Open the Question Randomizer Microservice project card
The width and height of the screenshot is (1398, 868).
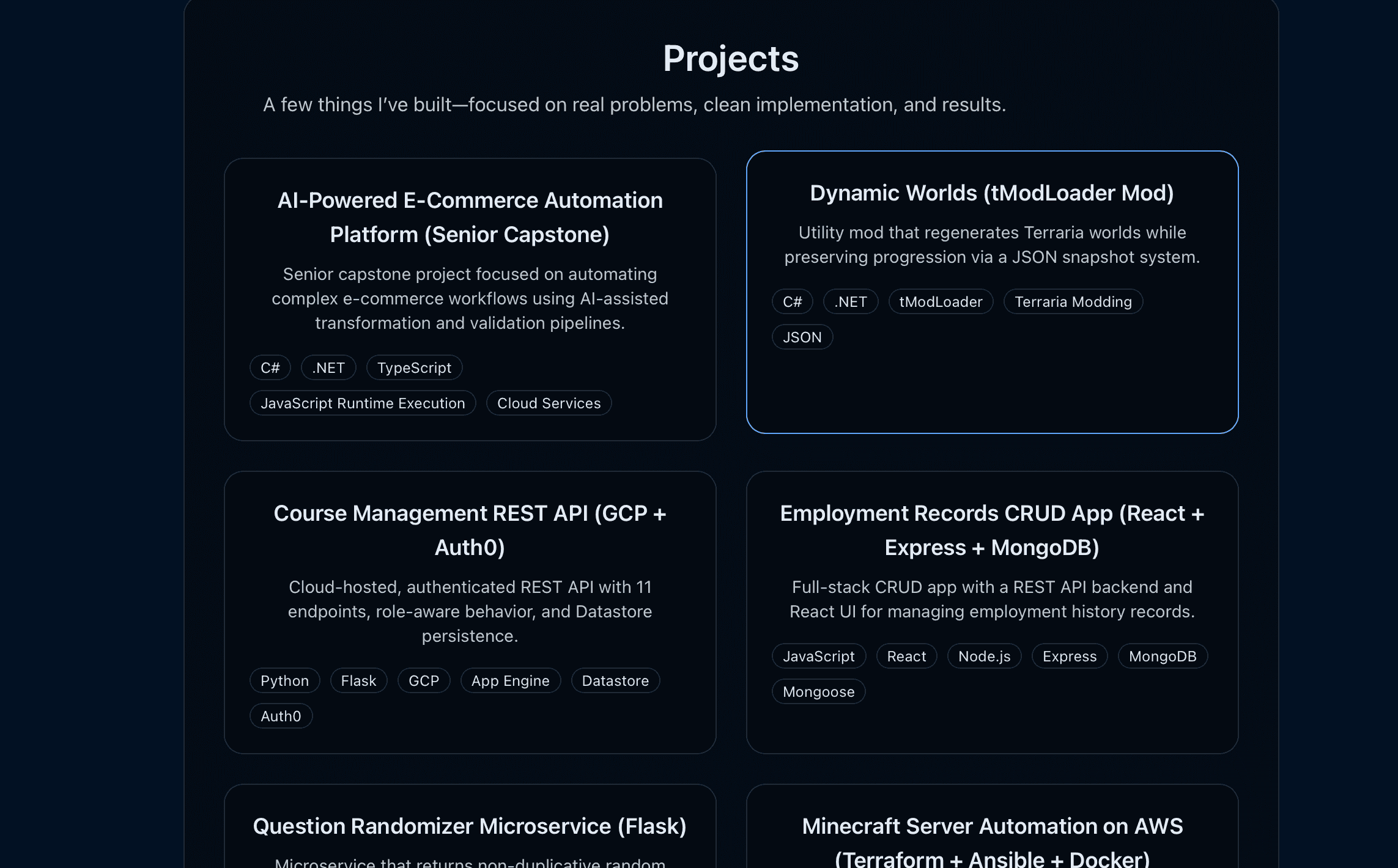470,826
